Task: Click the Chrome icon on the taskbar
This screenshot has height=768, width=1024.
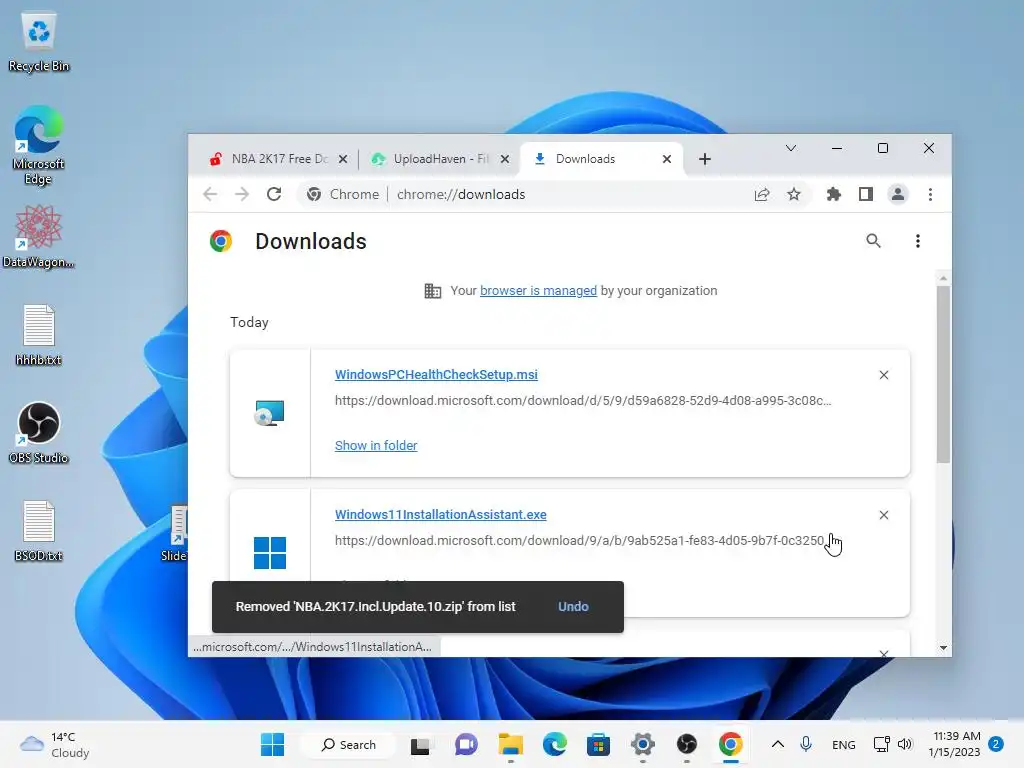Action: 731,744
